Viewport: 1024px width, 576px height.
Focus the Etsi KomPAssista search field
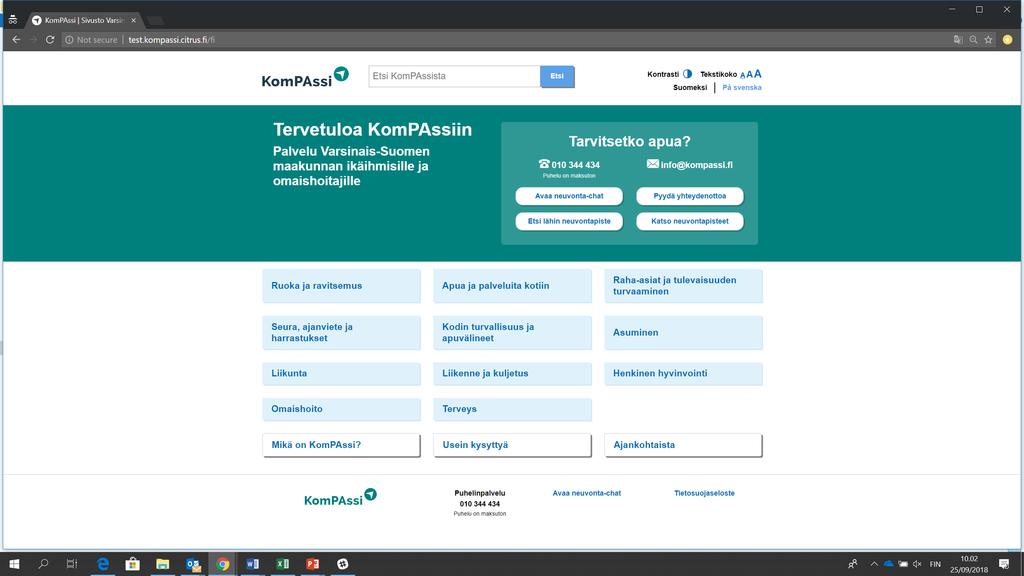click(x=454, y=76)
